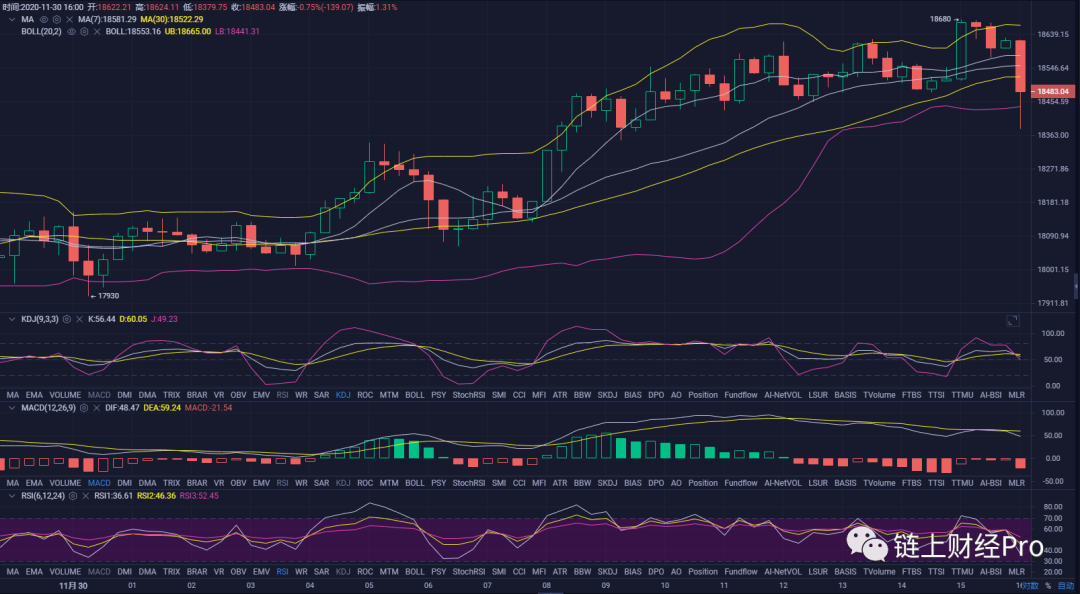Viewport: 1080px width, 594px height.
Task: Open settings for the MA indicator
Action: pyautogui.click(x=57, y=19)
